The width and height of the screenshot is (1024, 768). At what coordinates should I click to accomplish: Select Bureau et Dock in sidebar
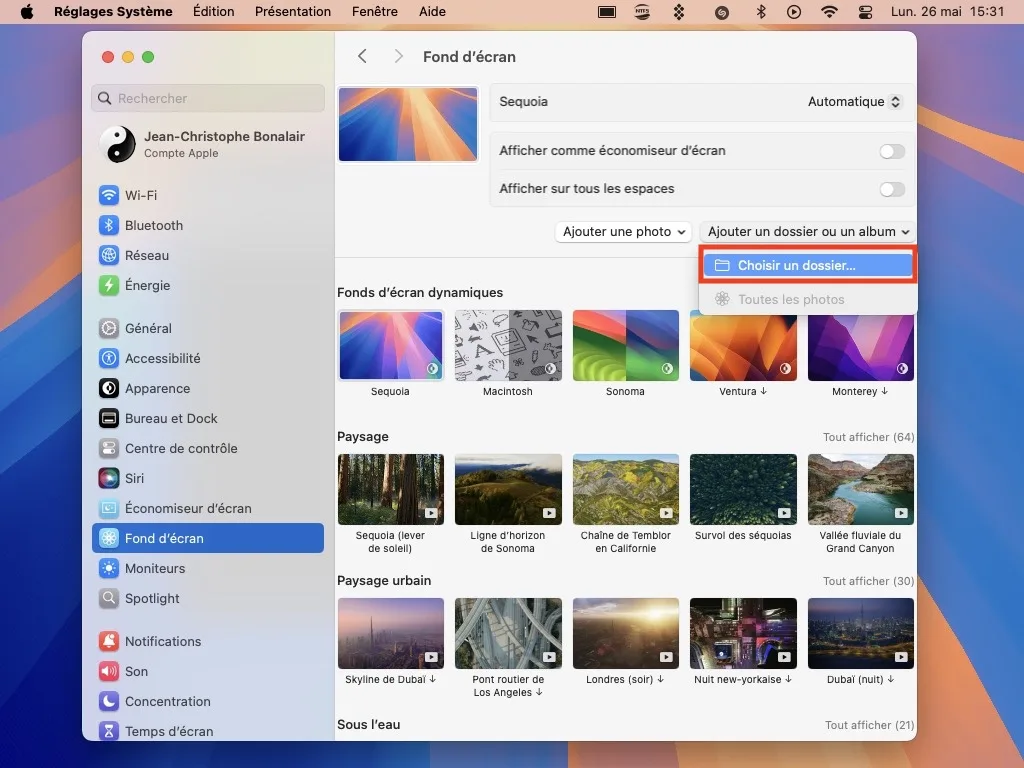click(x=208, y=418)
